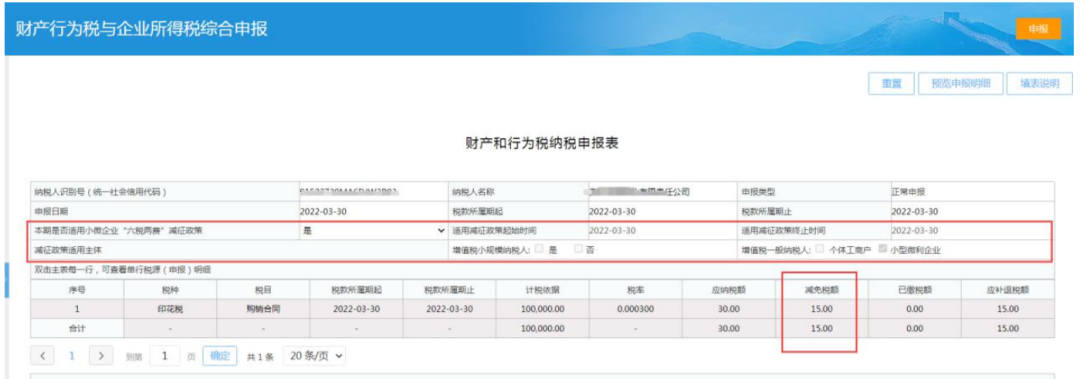Click the 财产行为税与企业所得税综合申报 header title
Image resolution: width=1080 pixels, height=379 pixels.
tap(142, 30)
